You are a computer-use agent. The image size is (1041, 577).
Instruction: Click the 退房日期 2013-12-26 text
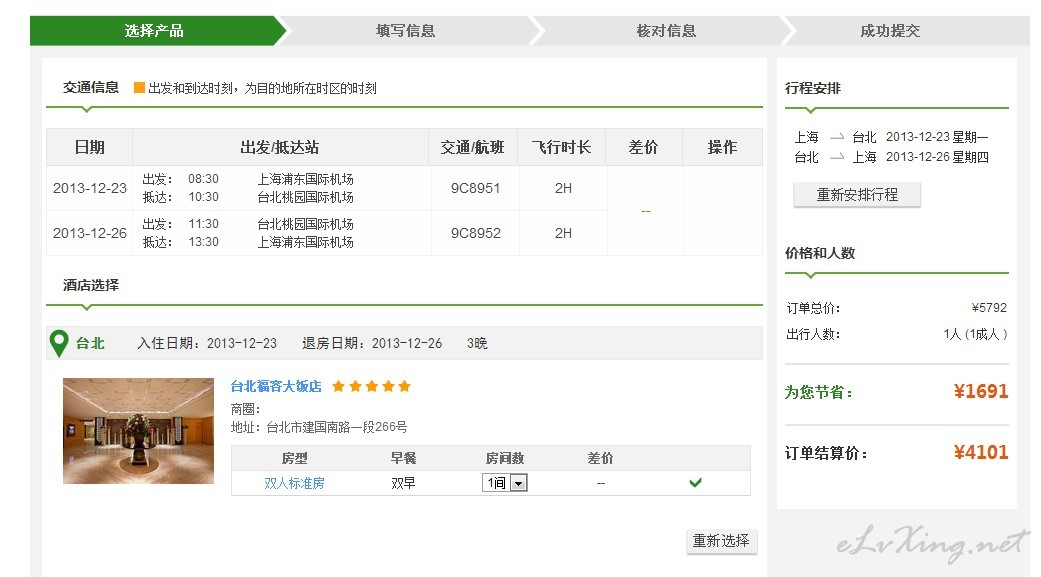pos(372,343)
